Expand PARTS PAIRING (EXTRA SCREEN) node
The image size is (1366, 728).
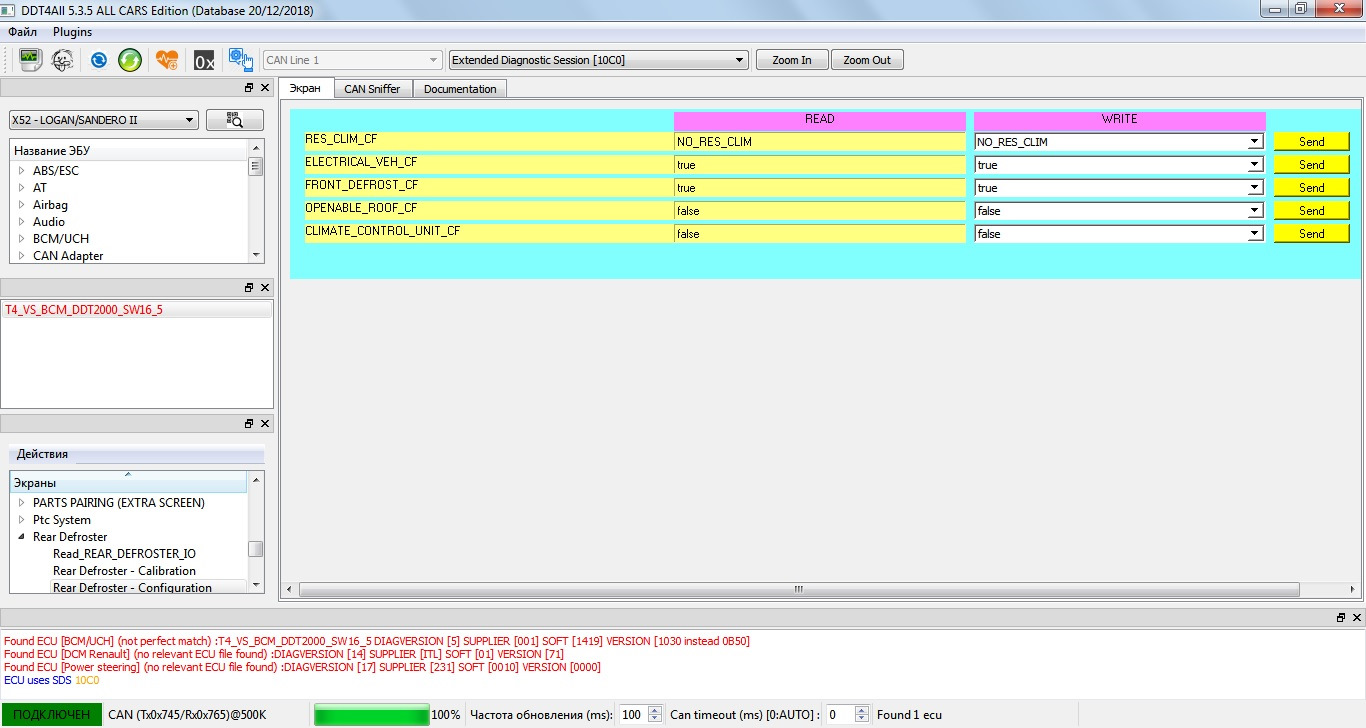(x=21, y=503)
